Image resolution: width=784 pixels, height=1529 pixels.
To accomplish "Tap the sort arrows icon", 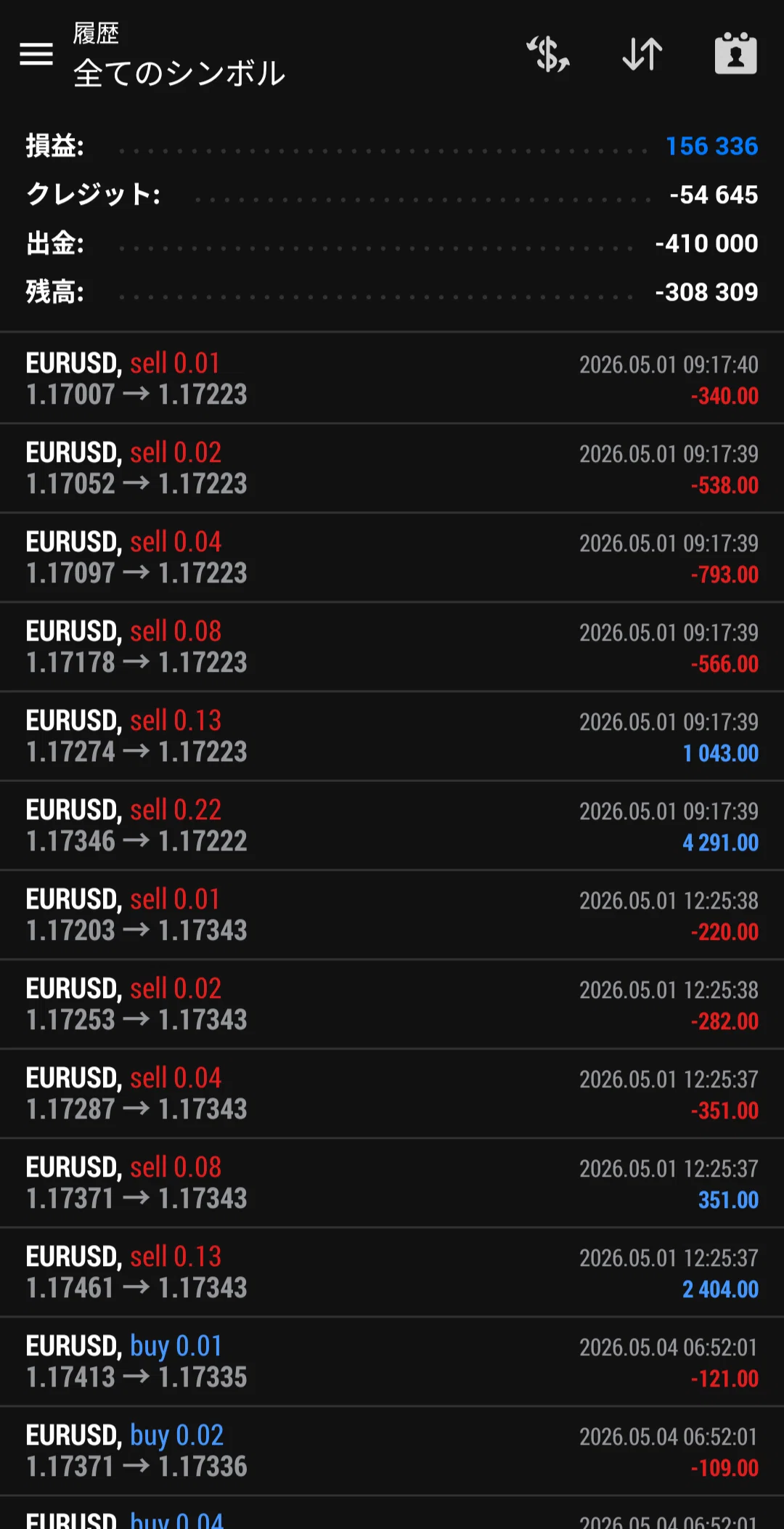I will click(642, 54).
